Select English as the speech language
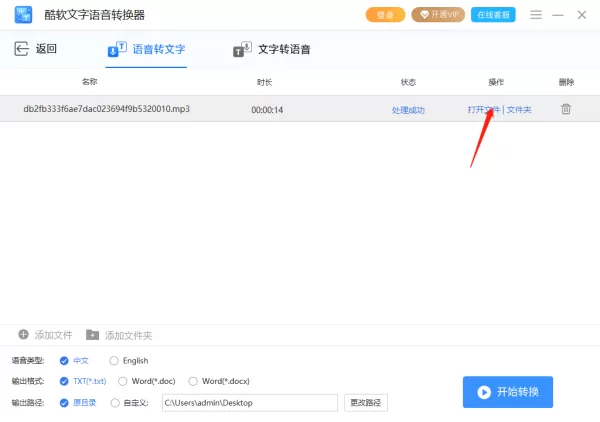600x422 pixels. (x=129, y=361)
